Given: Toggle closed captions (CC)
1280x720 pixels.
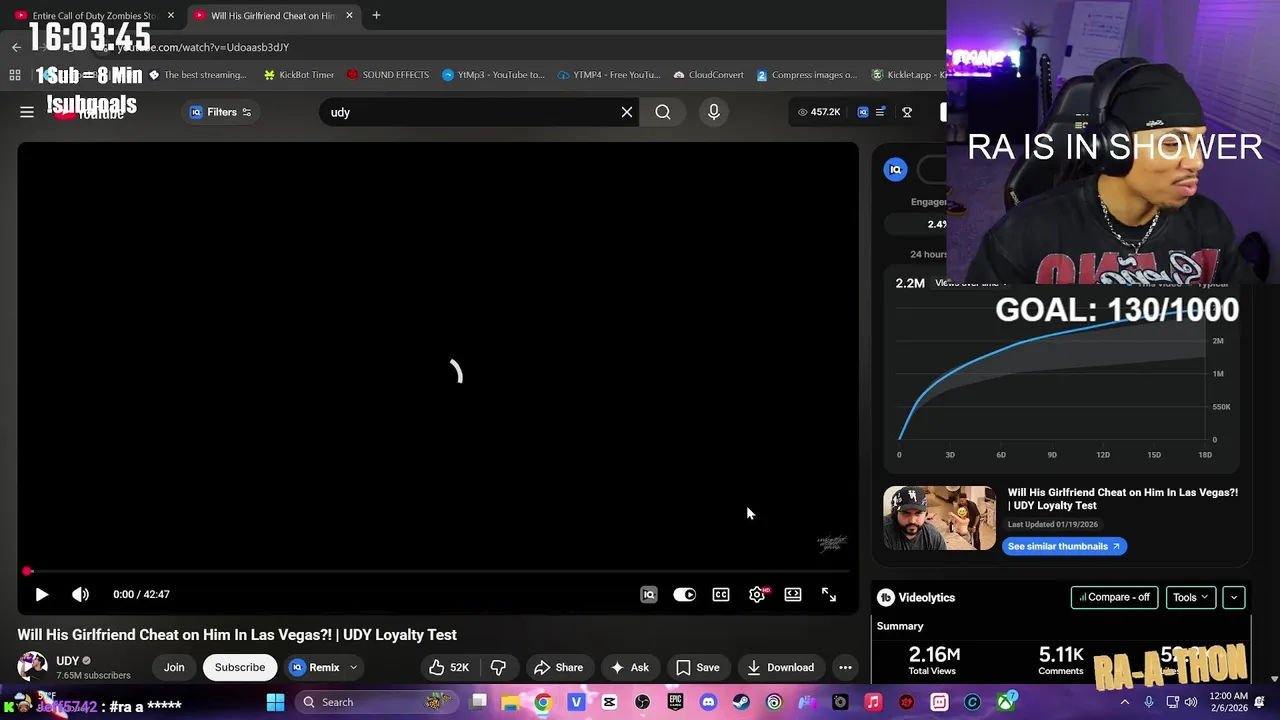Looking at the screenshot, I should 721,595.
